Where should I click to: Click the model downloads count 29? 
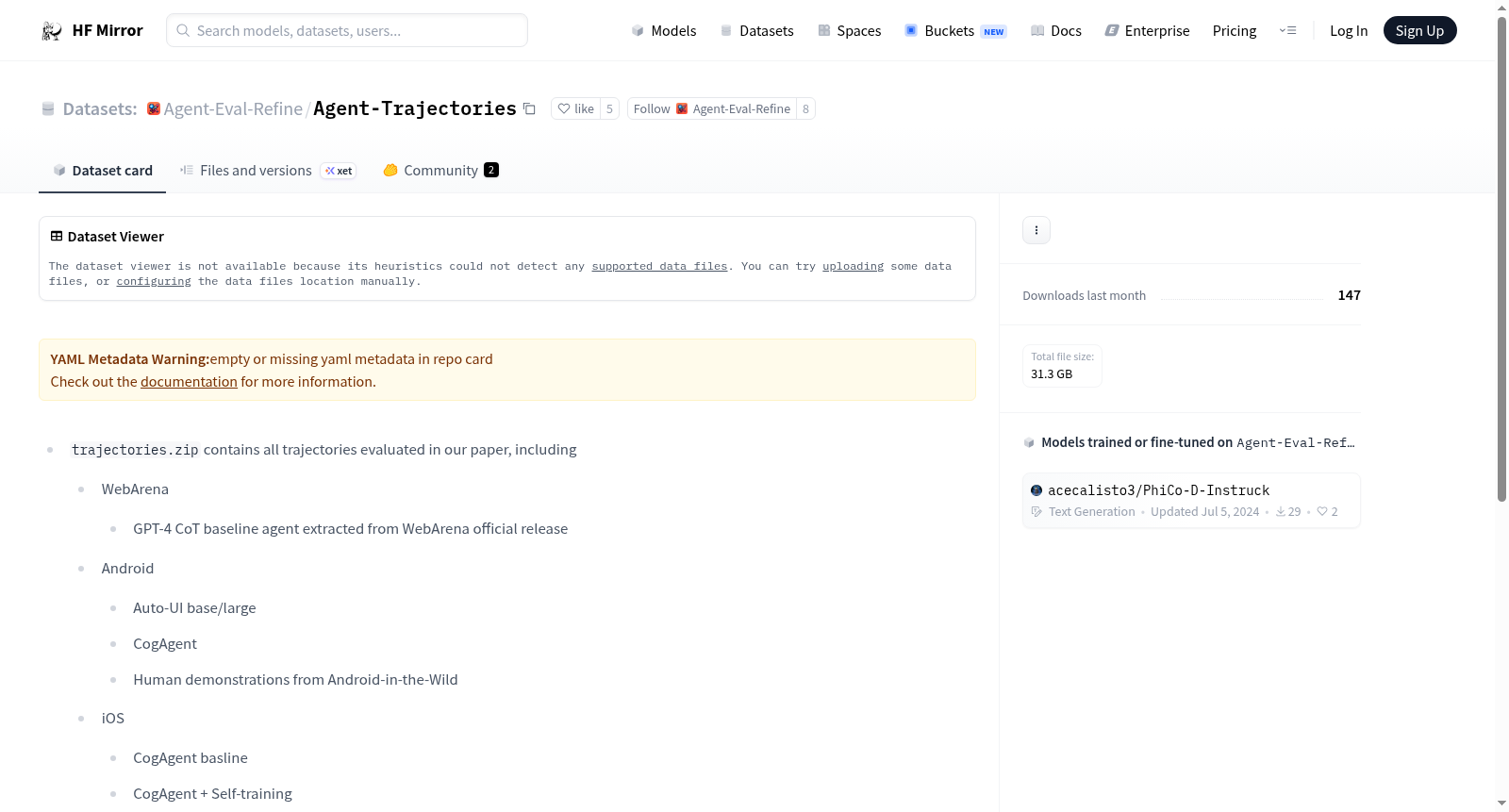click(x=1288, y=512)
